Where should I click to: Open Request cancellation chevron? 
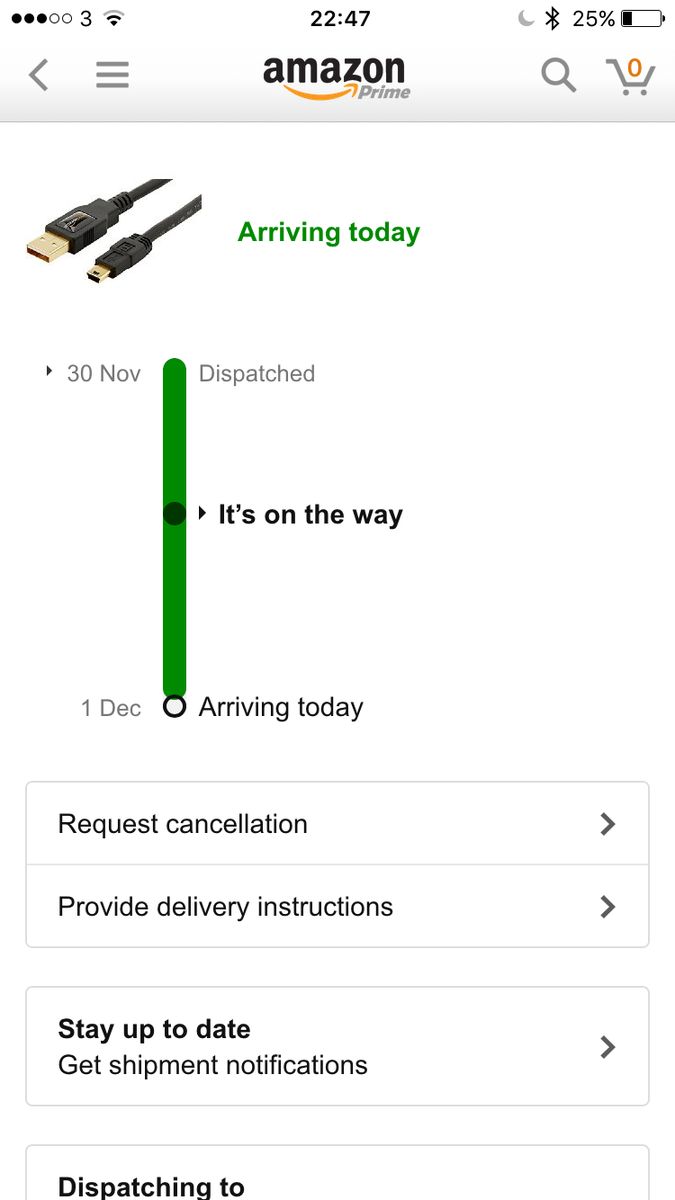pyautogui.click(x=607, y=824)
